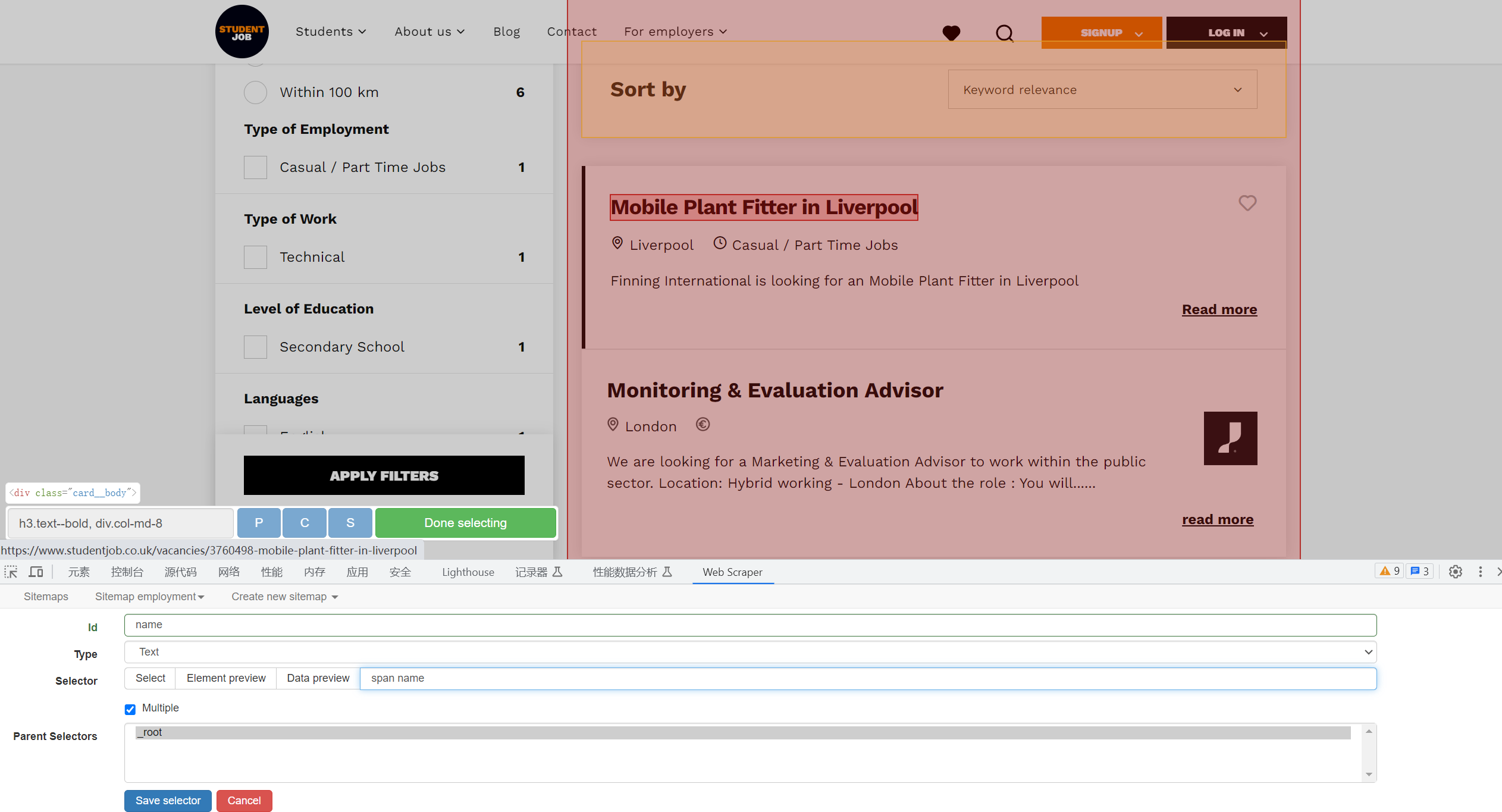The image size is (1502, 812).
Task: Uncheck the Multiple checkbox
Action: coord(130,709)
